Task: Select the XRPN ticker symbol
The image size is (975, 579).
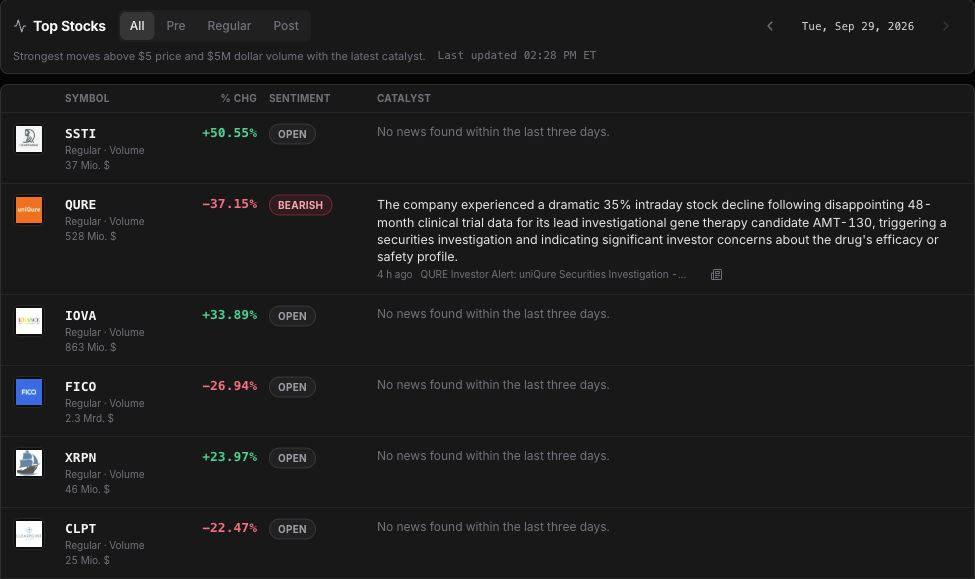Action: 80,457
